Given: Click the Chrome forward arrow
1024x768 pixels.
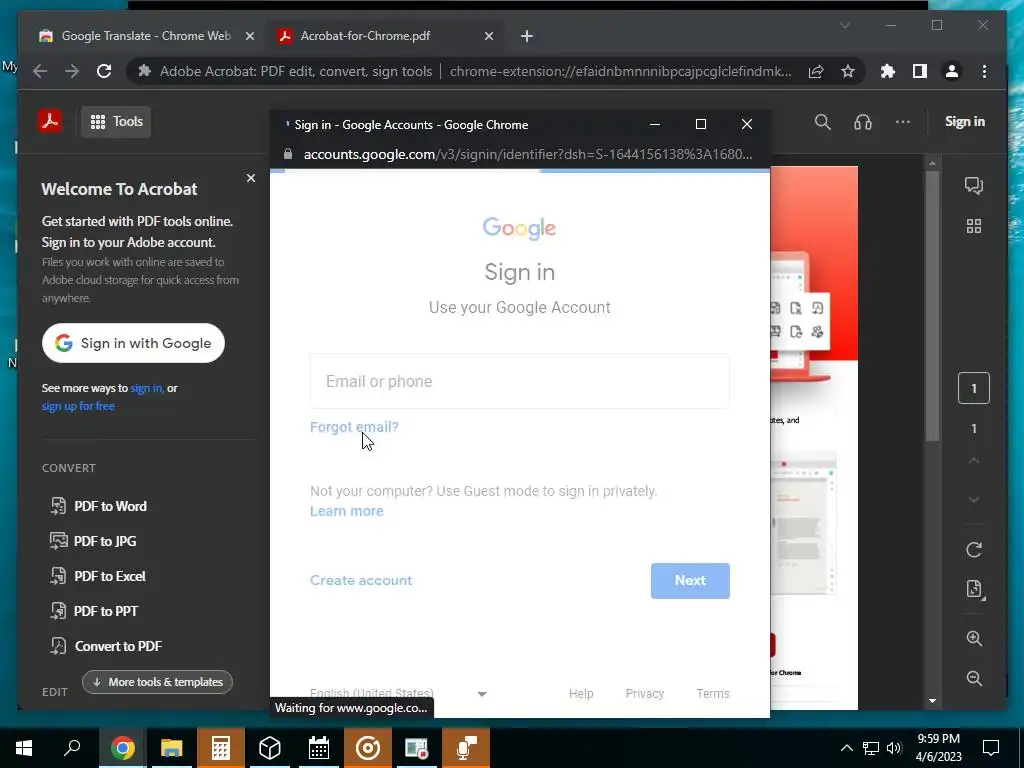Looking at the screenshot, I should coord(72,71).
